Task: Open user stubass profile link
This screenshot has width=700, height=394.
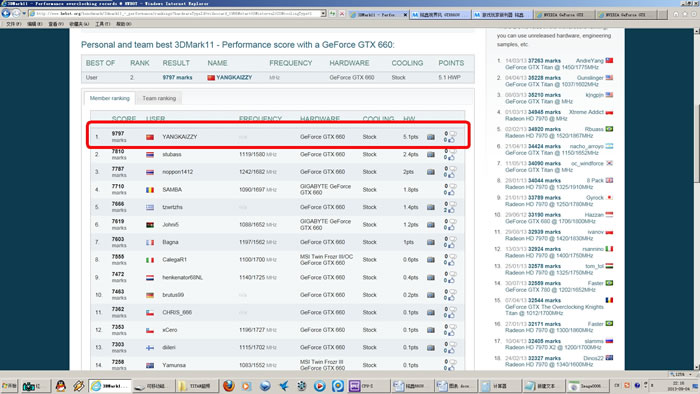Action: point(172,154)
